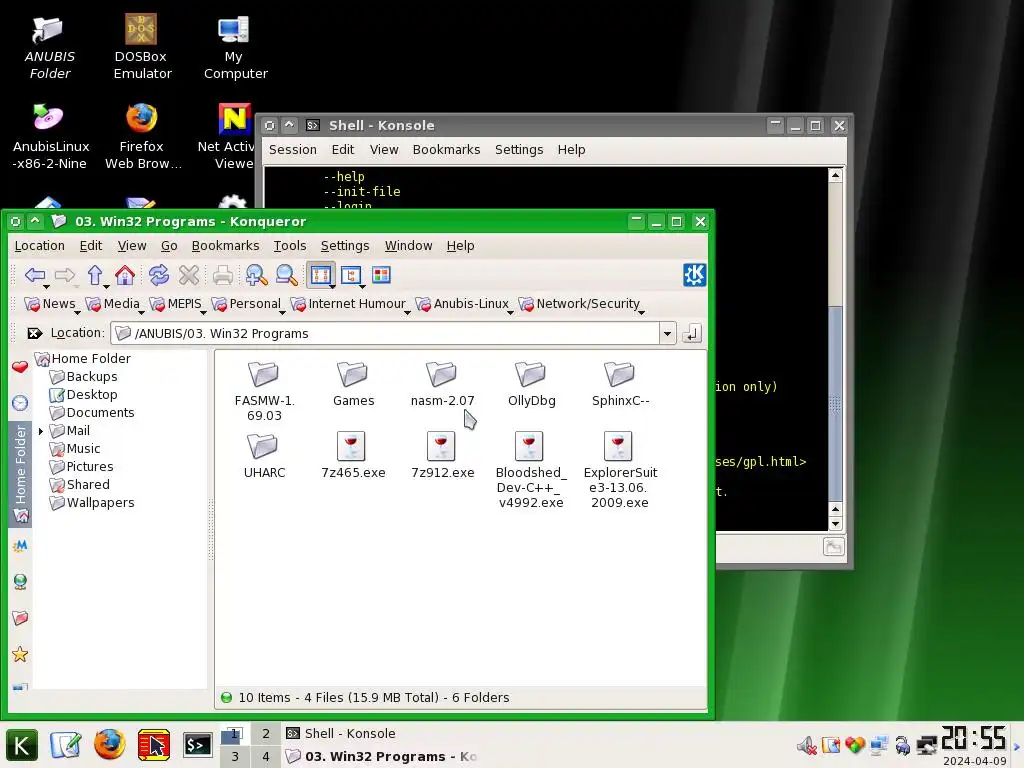The height and width of the screenshot is (768, 1024).
Task: Launch terminal from taskbar panel icon
Action: point(197,744)
